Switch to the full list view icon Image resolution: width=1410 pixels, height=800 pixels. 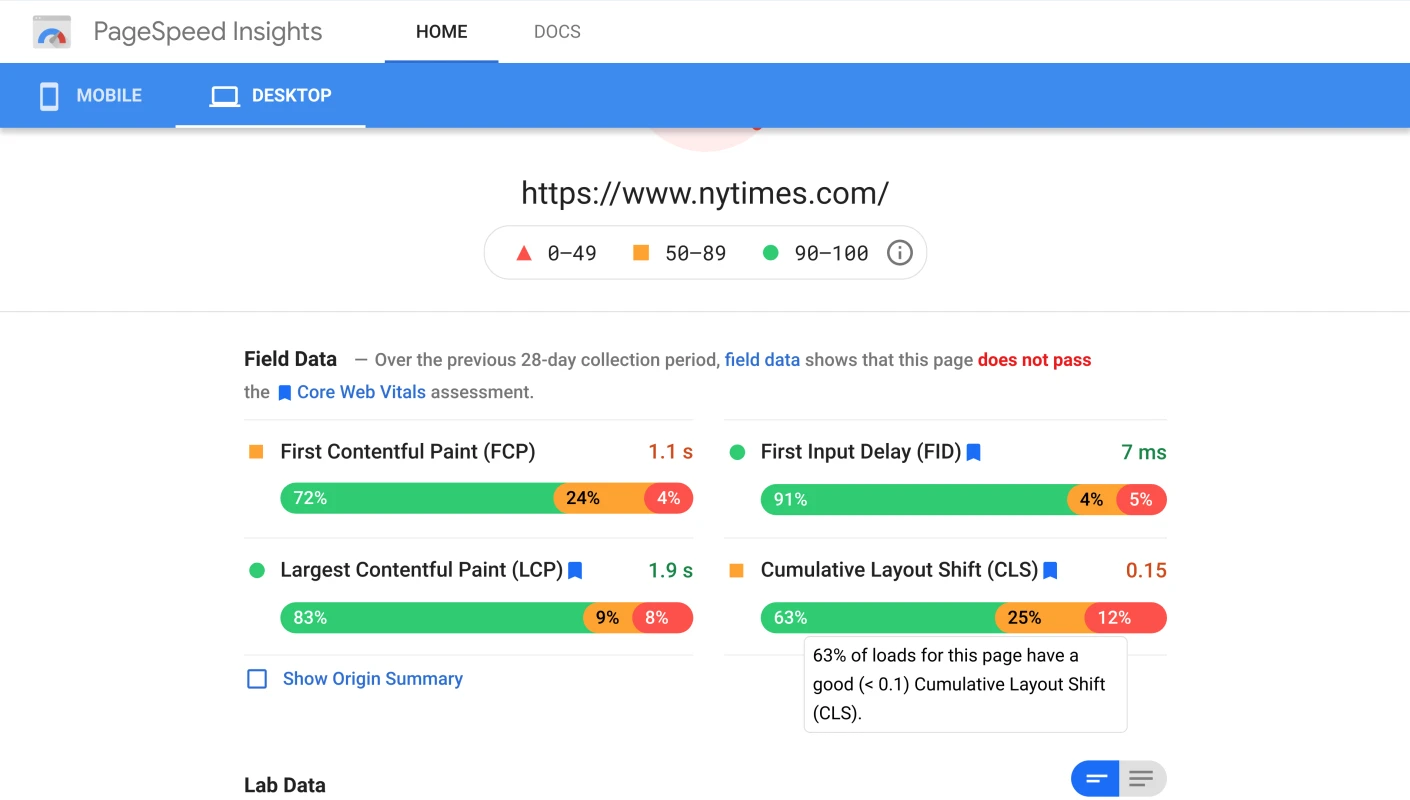click(1142, 778)
